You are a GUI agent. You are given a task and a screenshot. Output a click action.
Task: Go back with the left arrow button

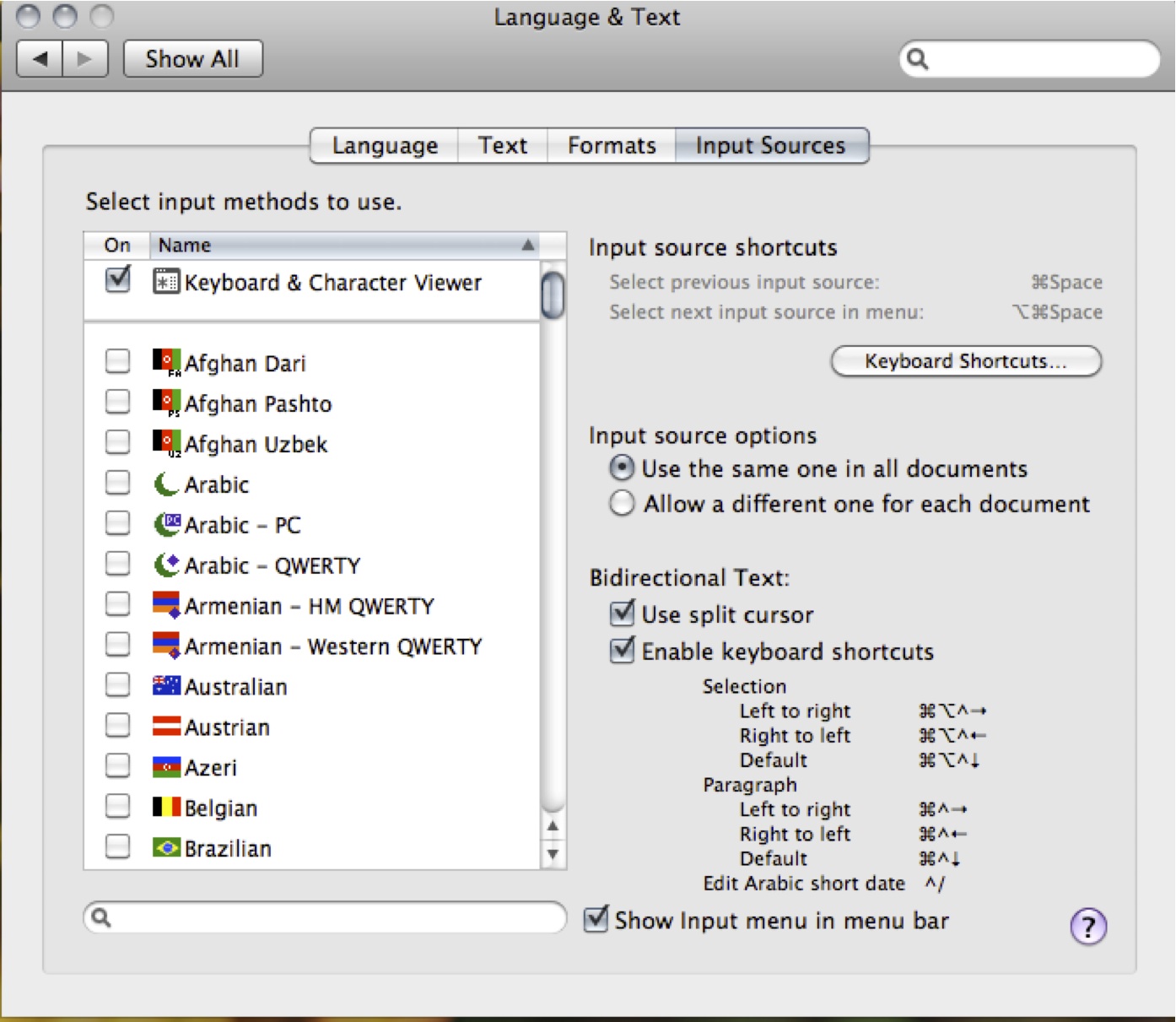pyautogui.click(x=40, y=59)
